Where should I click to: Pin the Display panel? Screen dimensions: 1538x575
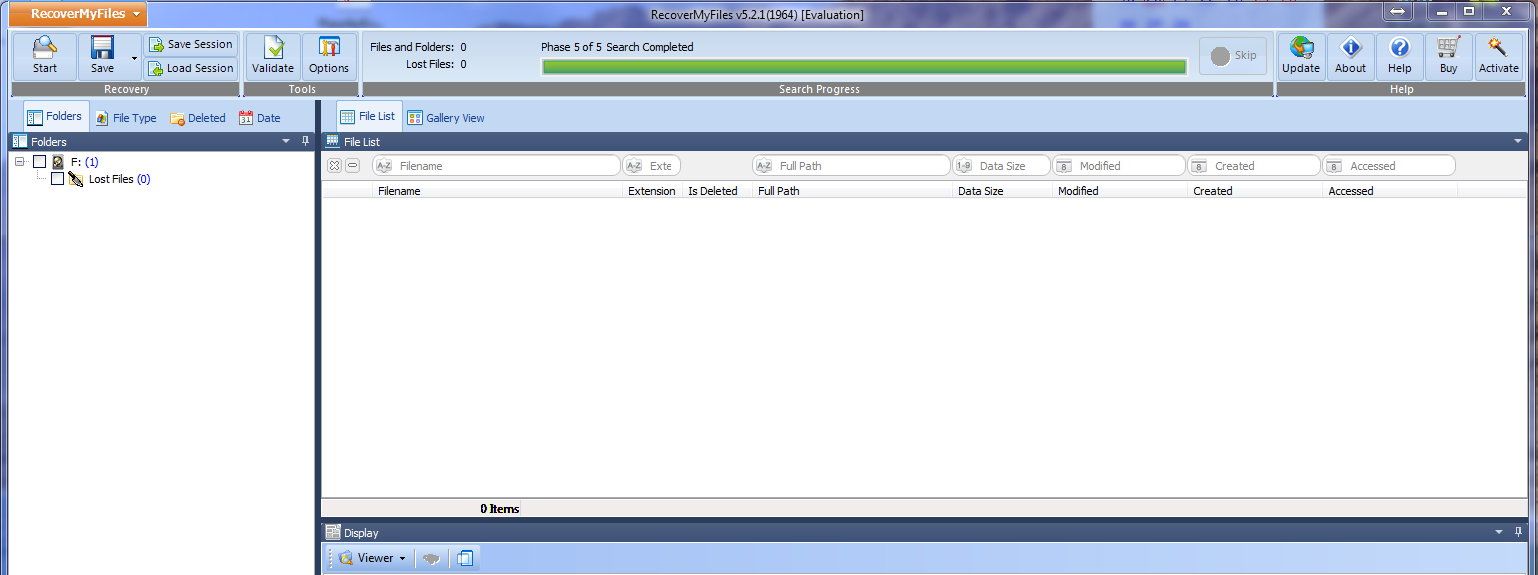[x=1518, y=532]
